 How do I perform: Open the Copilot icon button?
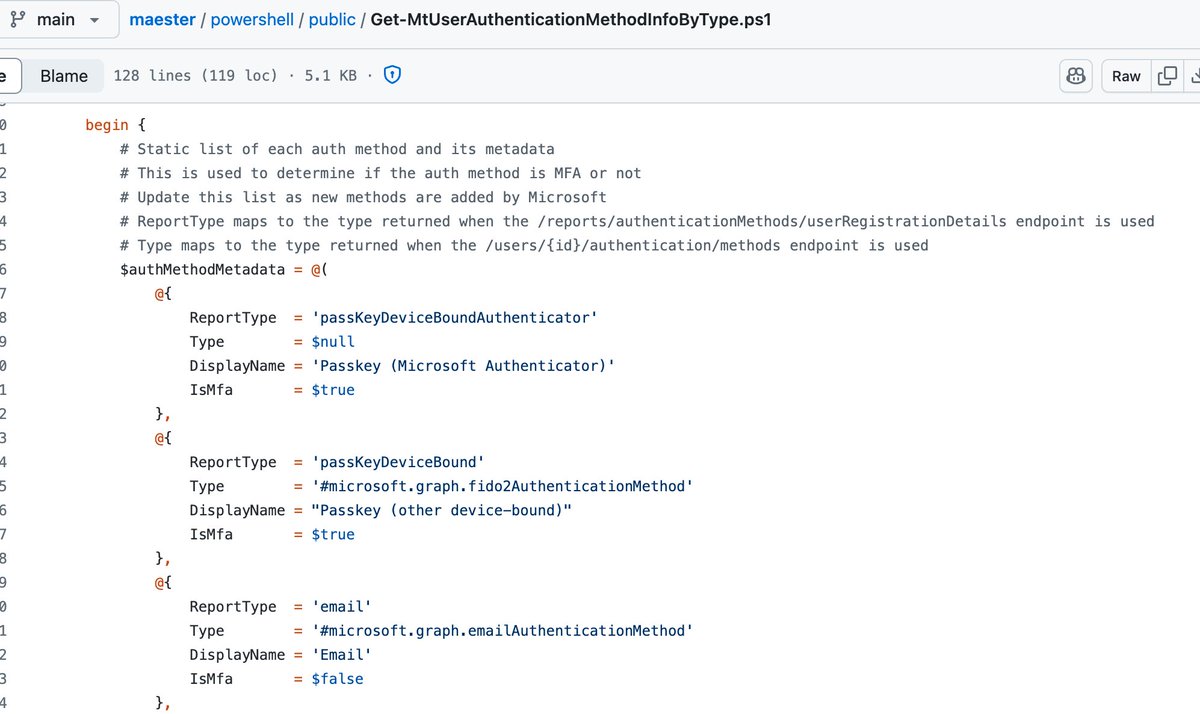point(1076,76)
